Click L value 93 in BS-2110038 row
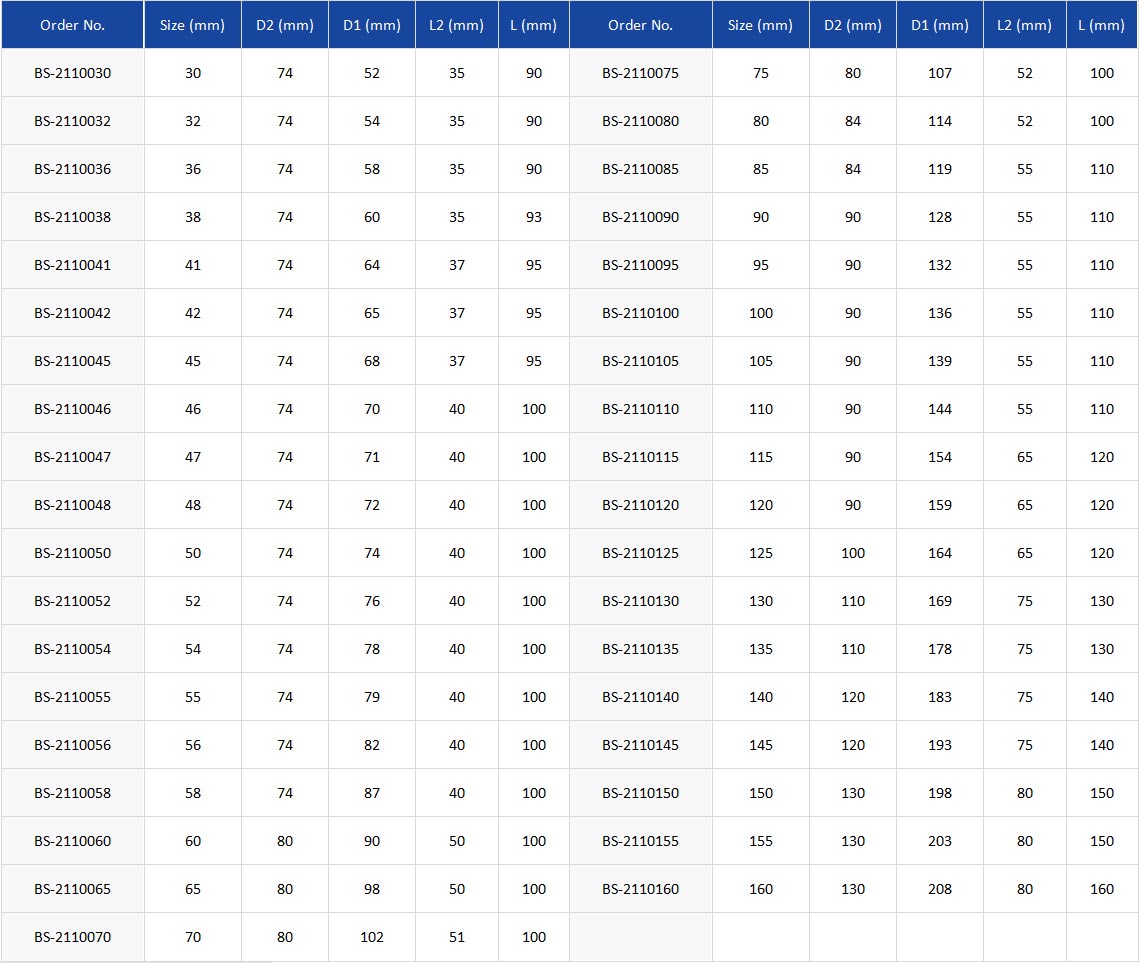 point(534,217)
